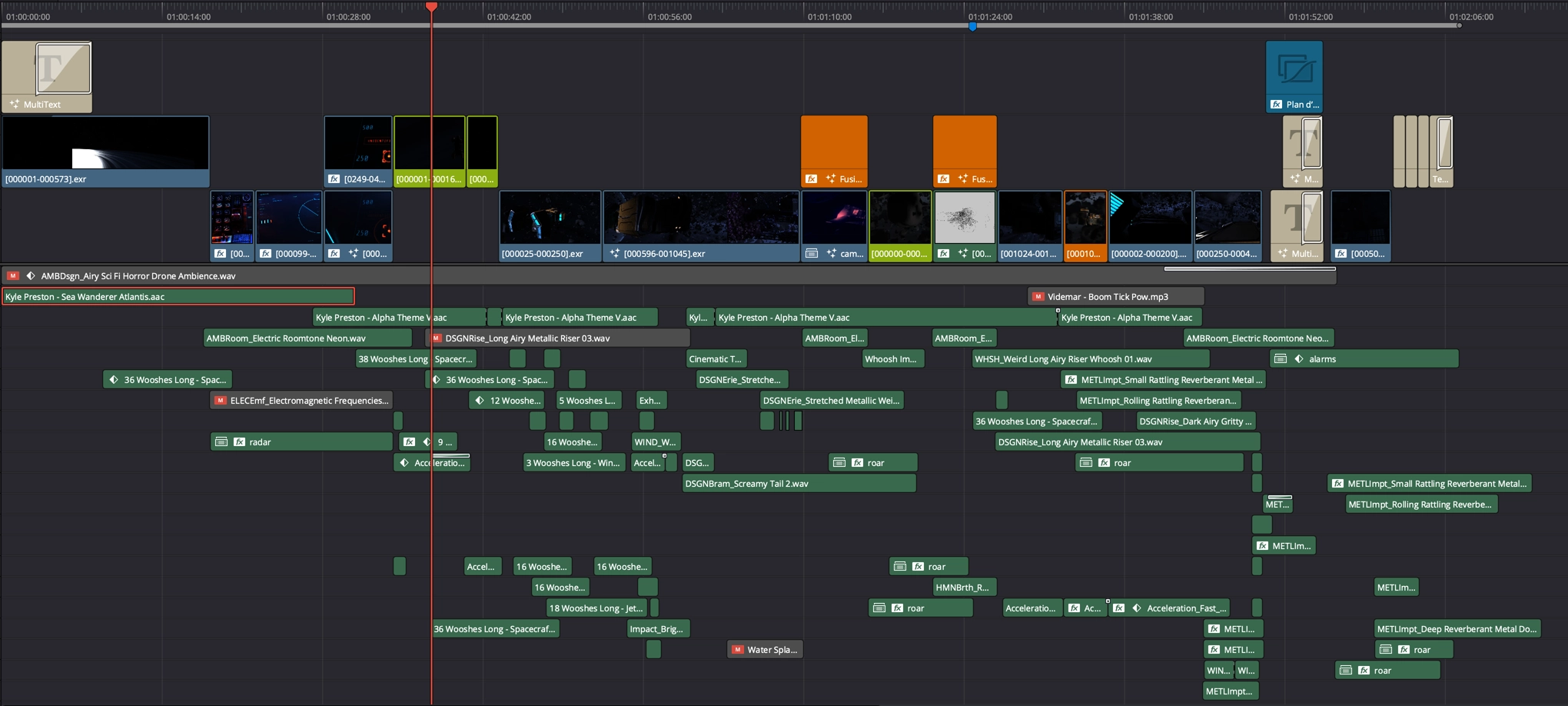Click the fx badge on the radar clip
The height and width of the screenshot is (706, 1568).
(x=240, y=442)
